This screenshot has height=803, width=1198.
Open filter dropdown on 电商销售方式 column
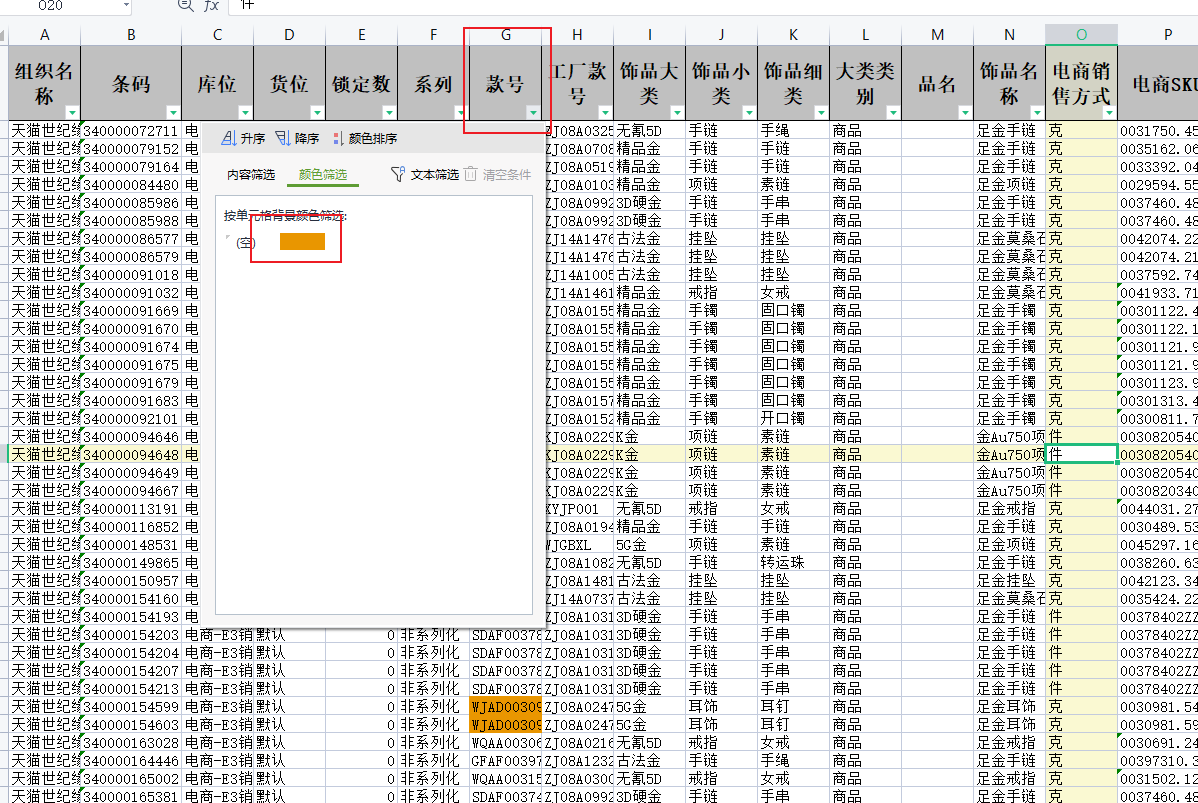1109,112
